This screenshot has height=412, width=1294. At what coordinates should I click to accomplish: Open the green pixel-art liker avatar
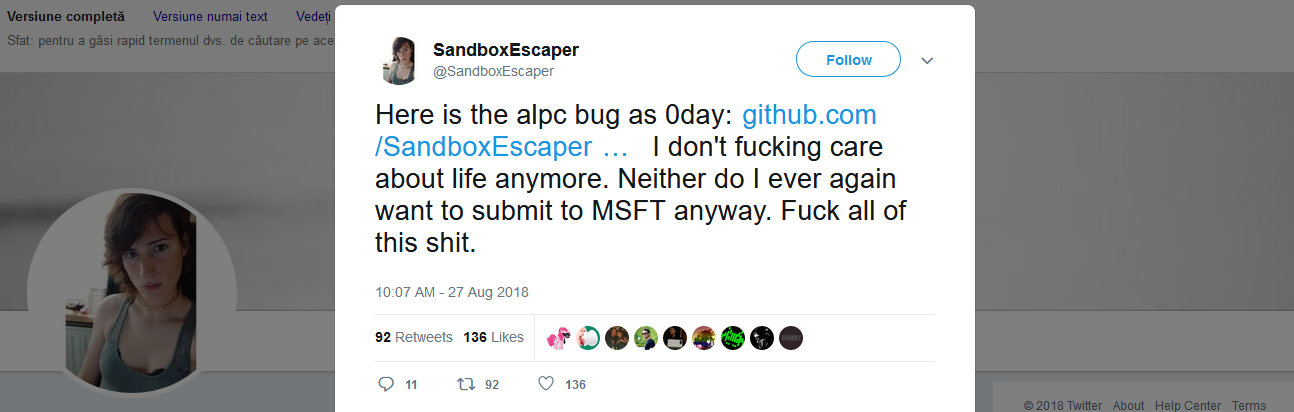point(733,338)
